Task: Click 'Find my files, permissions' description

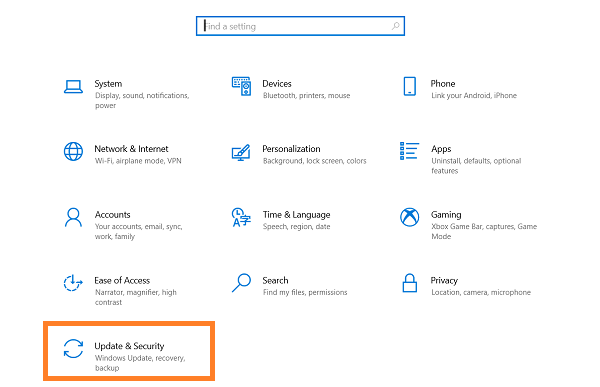Action: point(305,292)
